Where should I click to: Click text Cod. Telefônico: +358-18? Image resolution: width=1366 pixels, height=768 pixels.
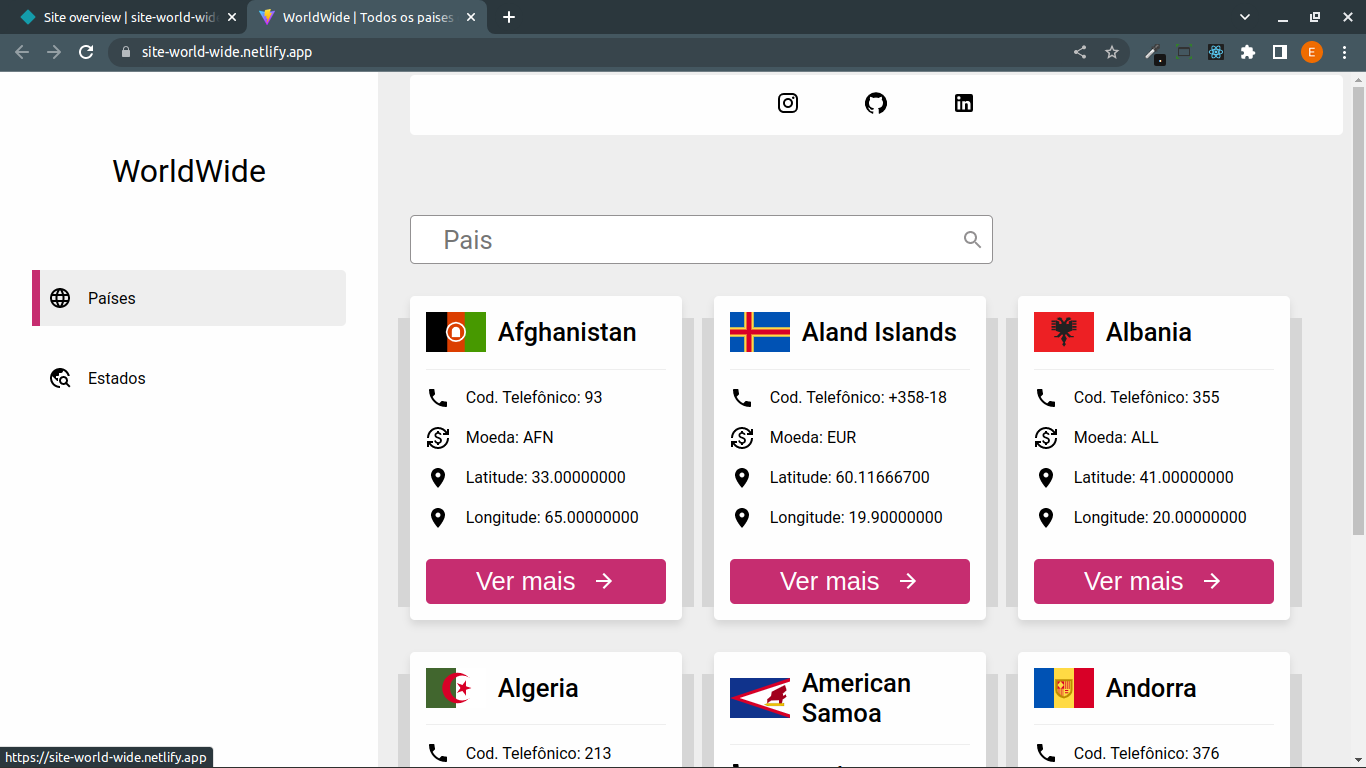(x=858, y=397)
